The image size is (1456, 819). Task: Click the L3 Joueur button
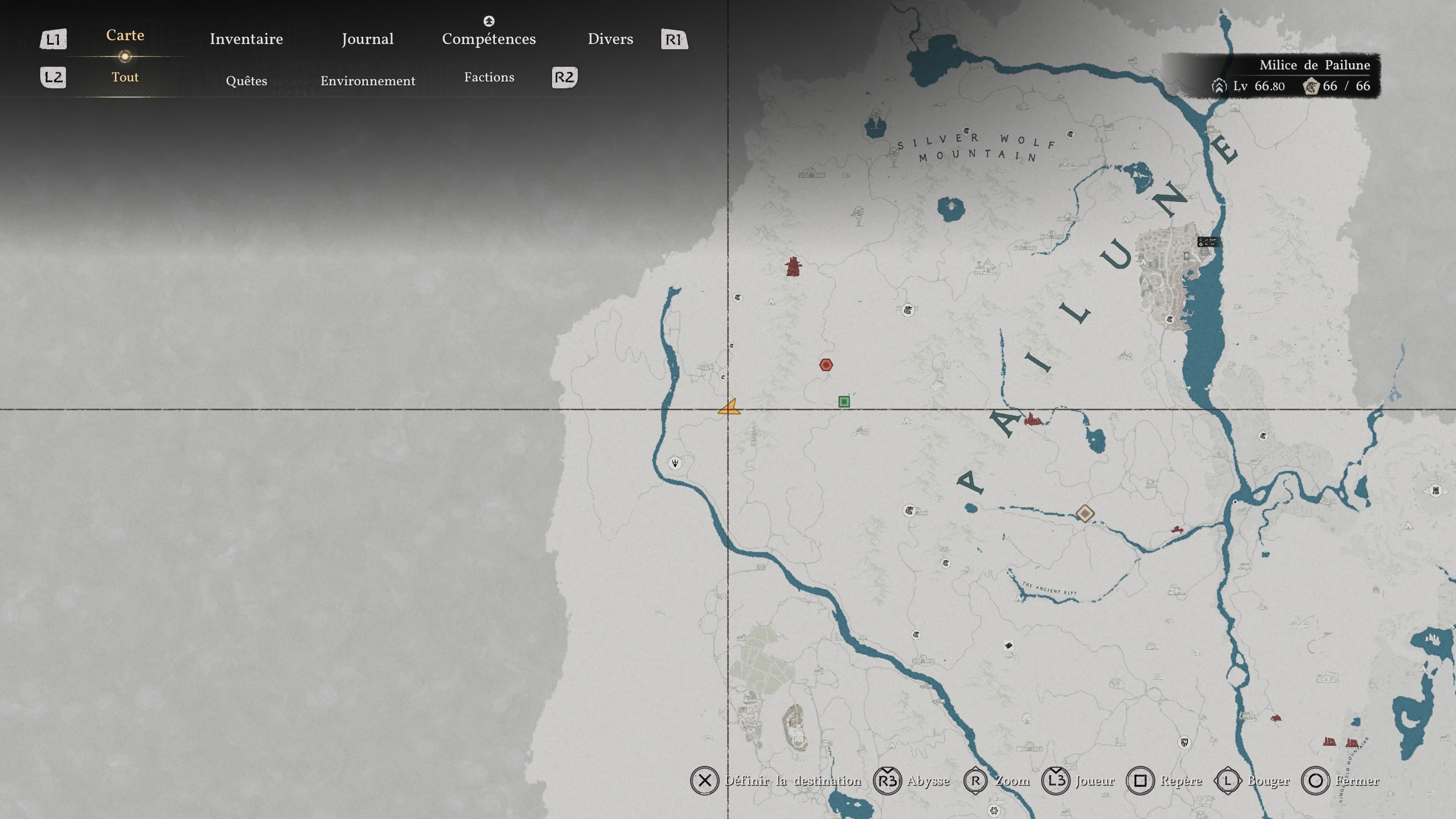[1056, 781]
